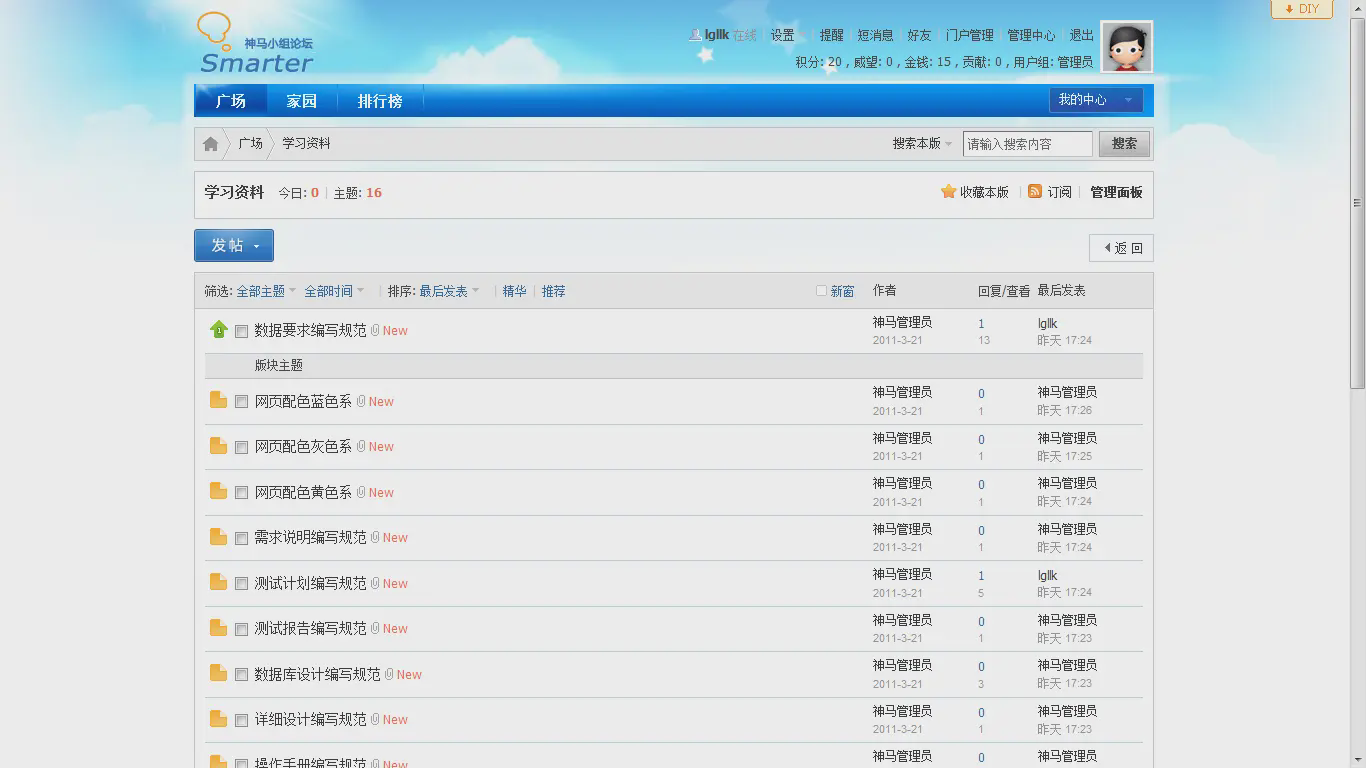This screenshot has height=768, width=1366.
Task: Click folder icon beside 测试计划编写规范
Action: tap(218, 583)
